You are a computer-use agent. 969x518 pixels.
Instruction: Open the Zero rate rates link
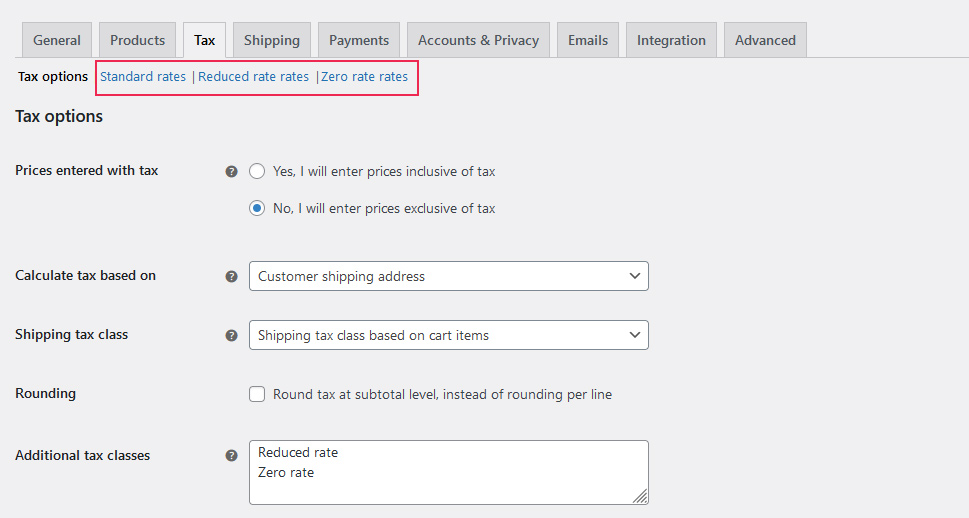(x=365, y=77)
